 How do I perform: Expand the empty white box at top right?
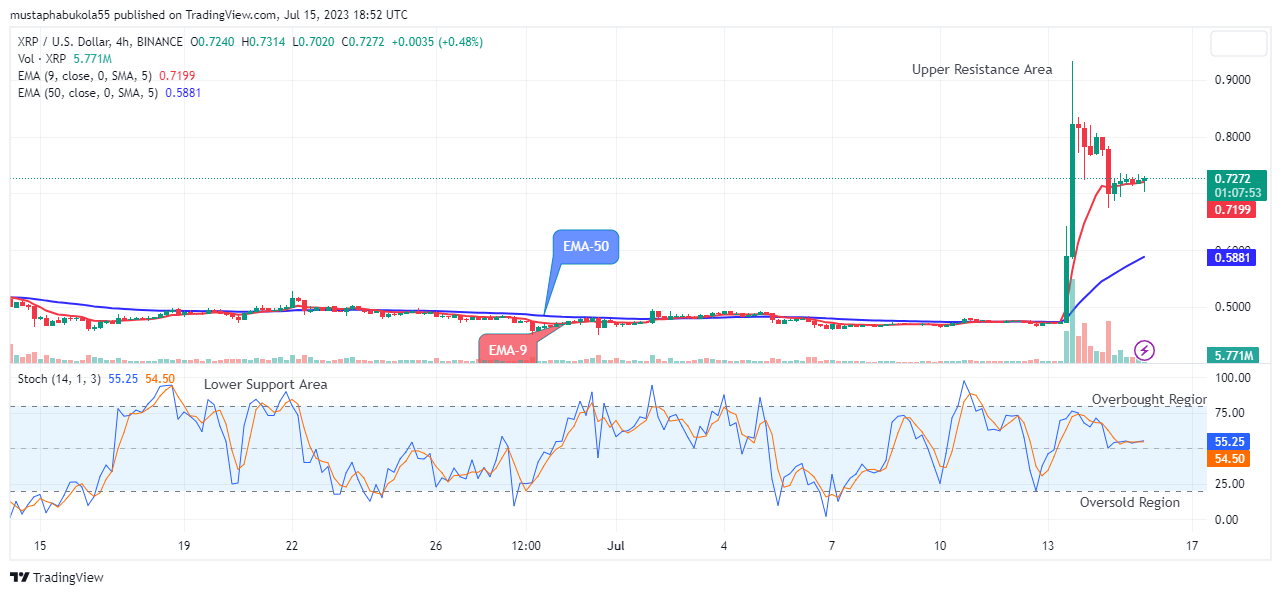1239,44
